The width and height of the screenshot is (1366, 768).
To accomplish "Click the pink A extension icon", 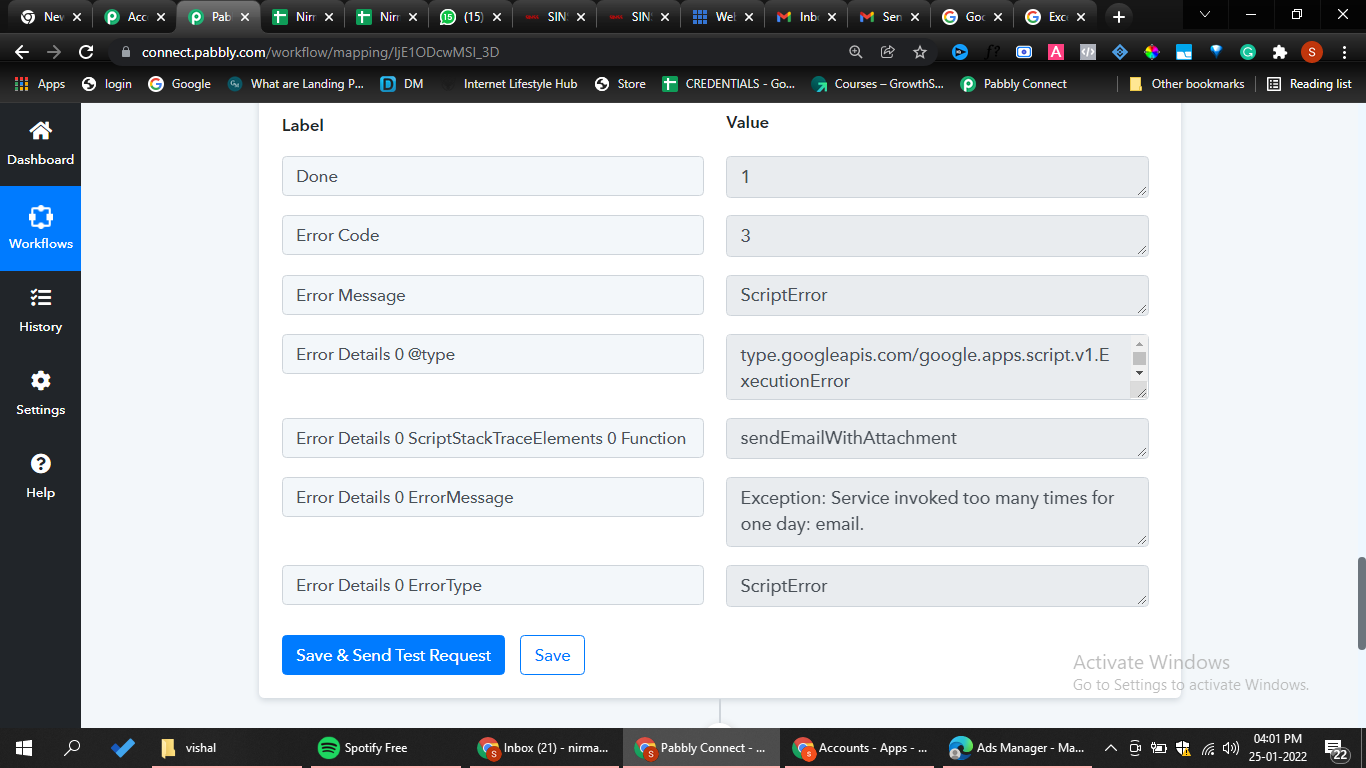I will point(1056,52).
